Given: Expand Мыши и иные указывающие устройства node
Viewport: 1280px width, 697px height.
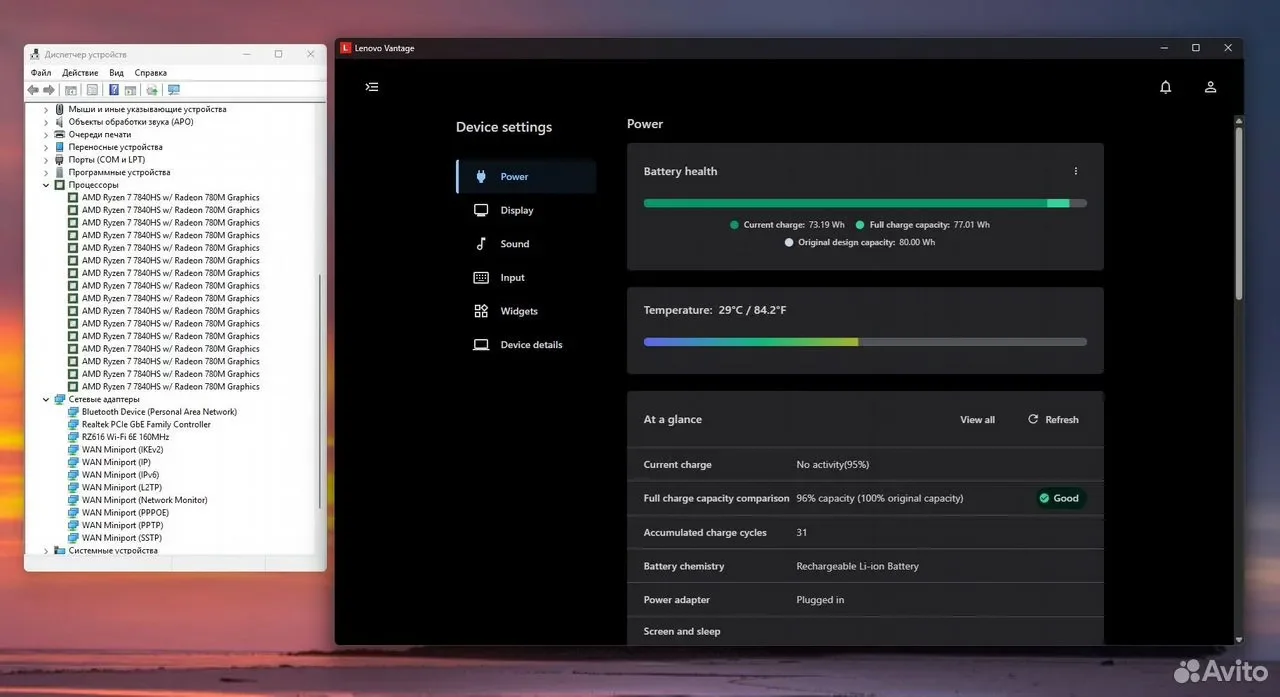Looking at the screenshot, I should pos(46,109).
